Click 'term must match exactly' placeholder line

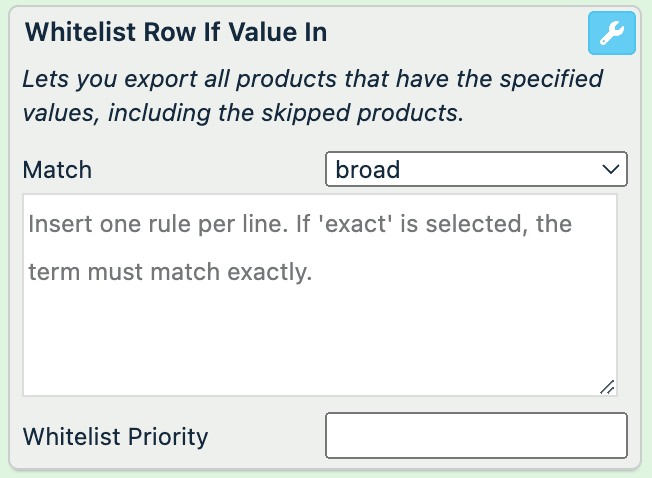(170, 271)
